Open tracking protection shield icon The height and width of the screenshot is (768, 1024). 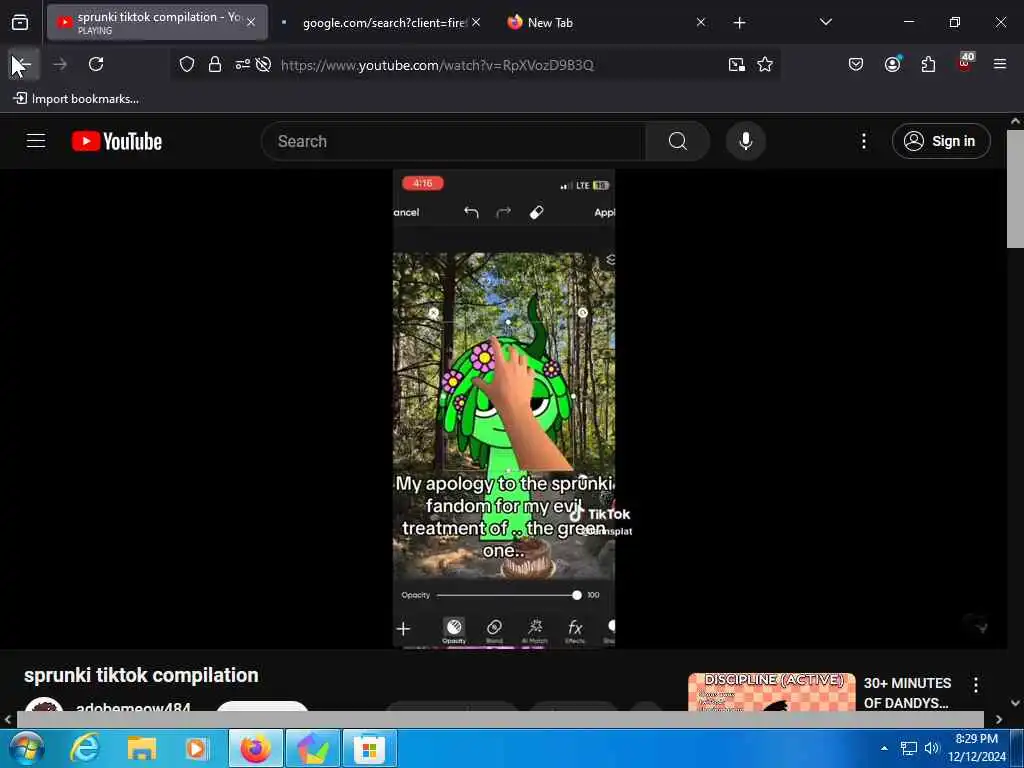pos(187,64)
